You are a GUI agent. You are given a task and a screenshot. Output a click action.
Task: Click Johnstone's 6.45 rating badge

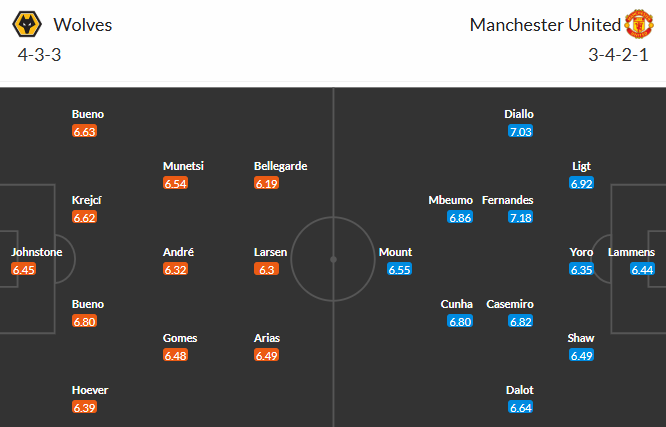25,269
